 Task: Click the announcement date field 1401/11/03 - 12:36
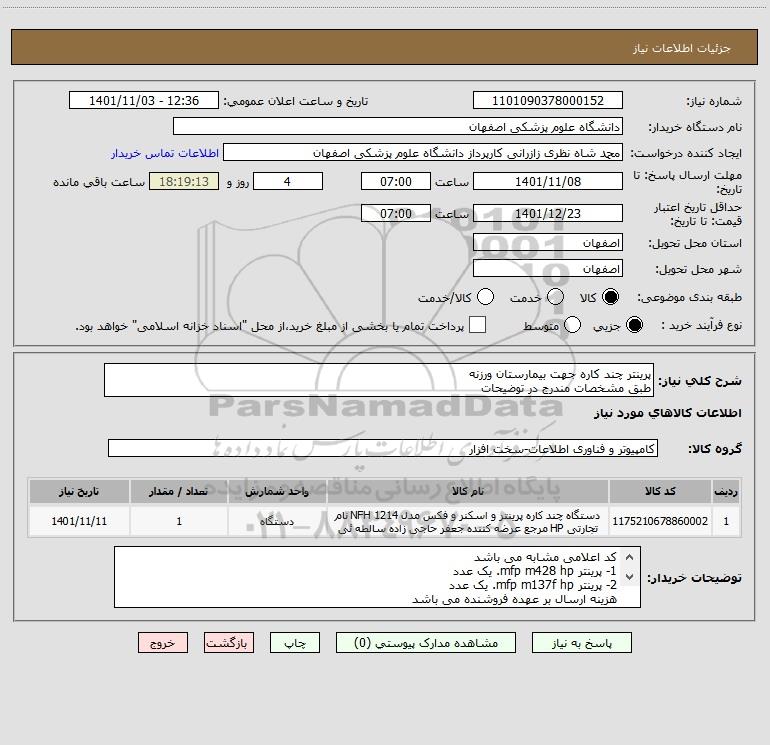point(144,101)
